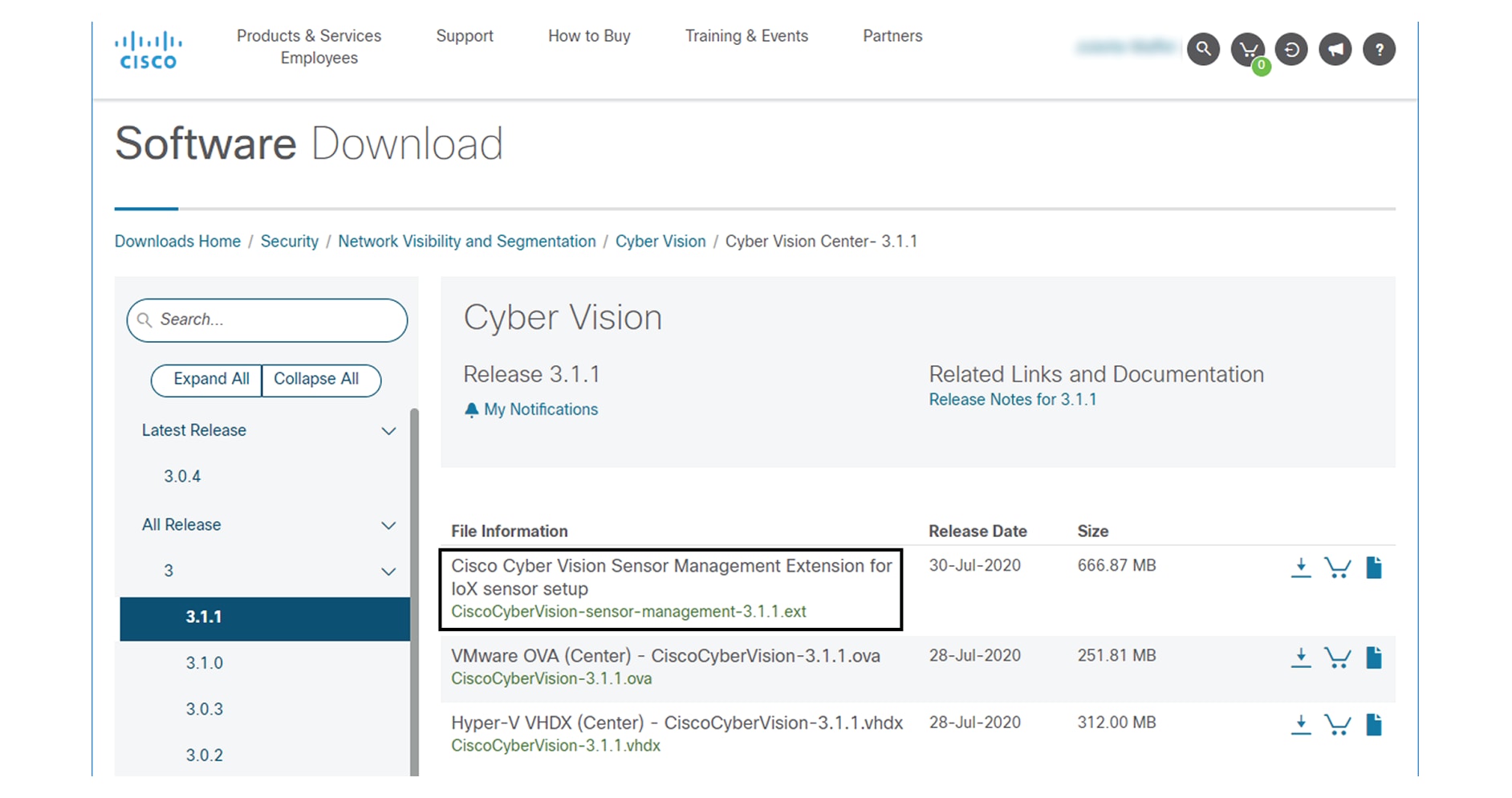Open CiscoCyberVision-sensor-management-3.1.1.ext link

[x=629, y=611]
